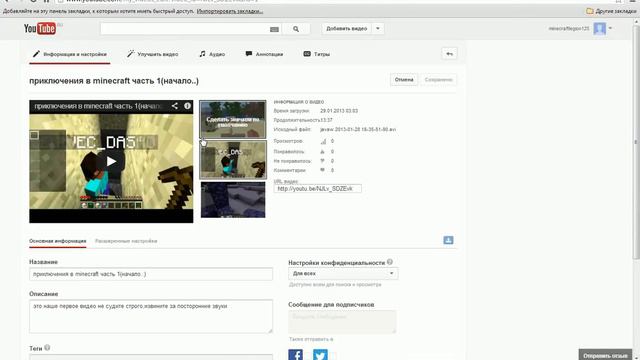Open the Другие закладки folder
This screenshot has height=360, width=640.
[x=611, y=11]
